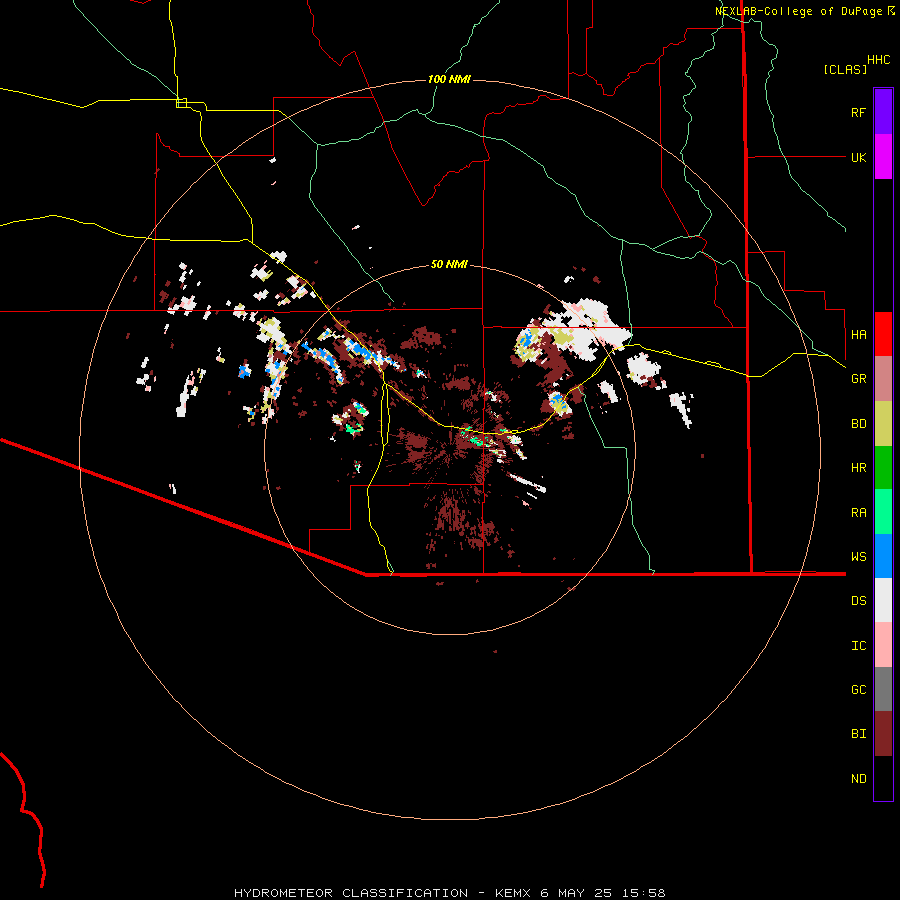Click the UK legend label
This screenshot has height=900, width=900.
(858, 158)
